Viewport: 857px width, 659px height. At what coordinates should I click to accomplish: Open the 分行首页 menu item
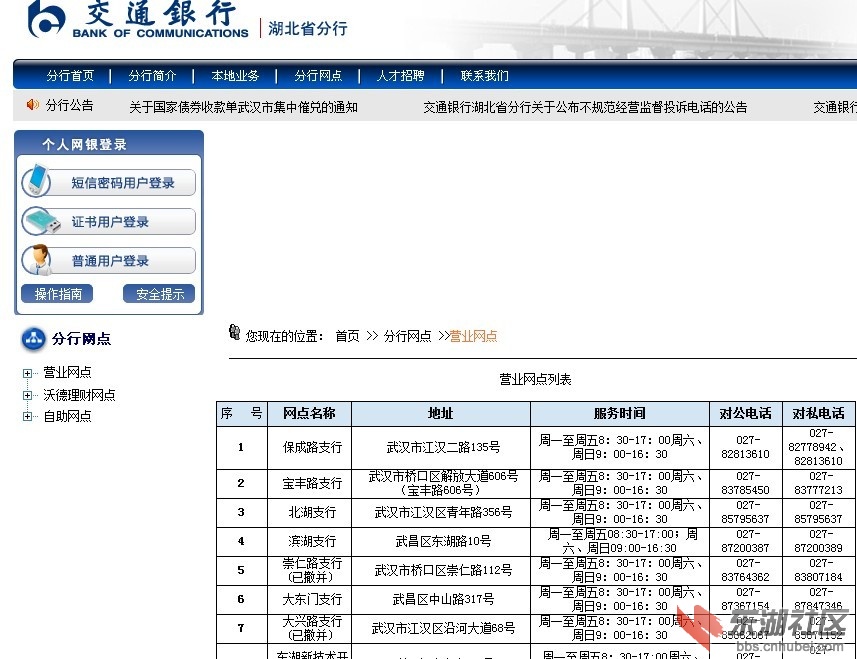[x=70, y=75]
